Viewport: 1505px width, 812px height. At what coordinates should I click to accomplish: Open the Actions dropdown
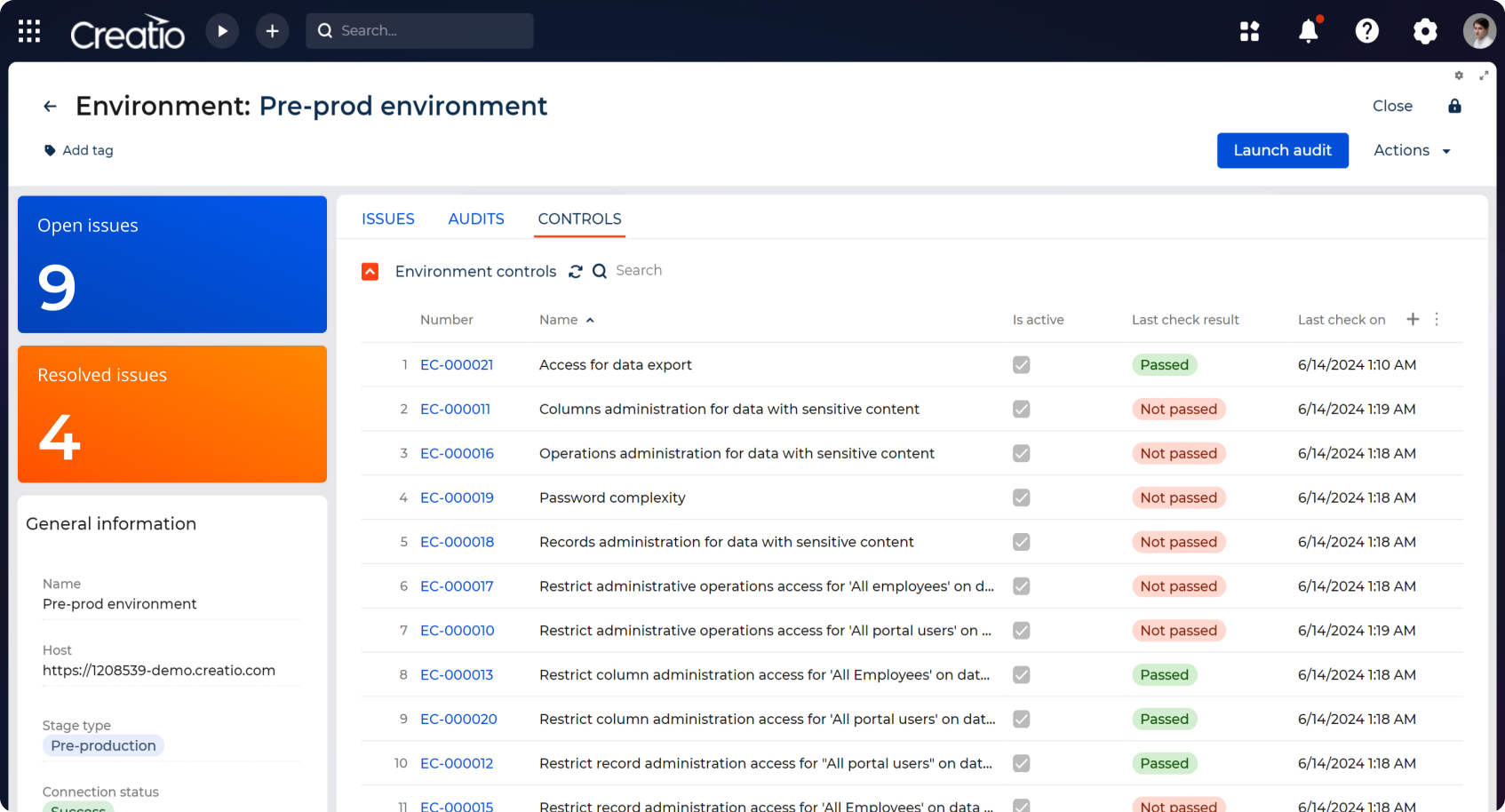1412,150
